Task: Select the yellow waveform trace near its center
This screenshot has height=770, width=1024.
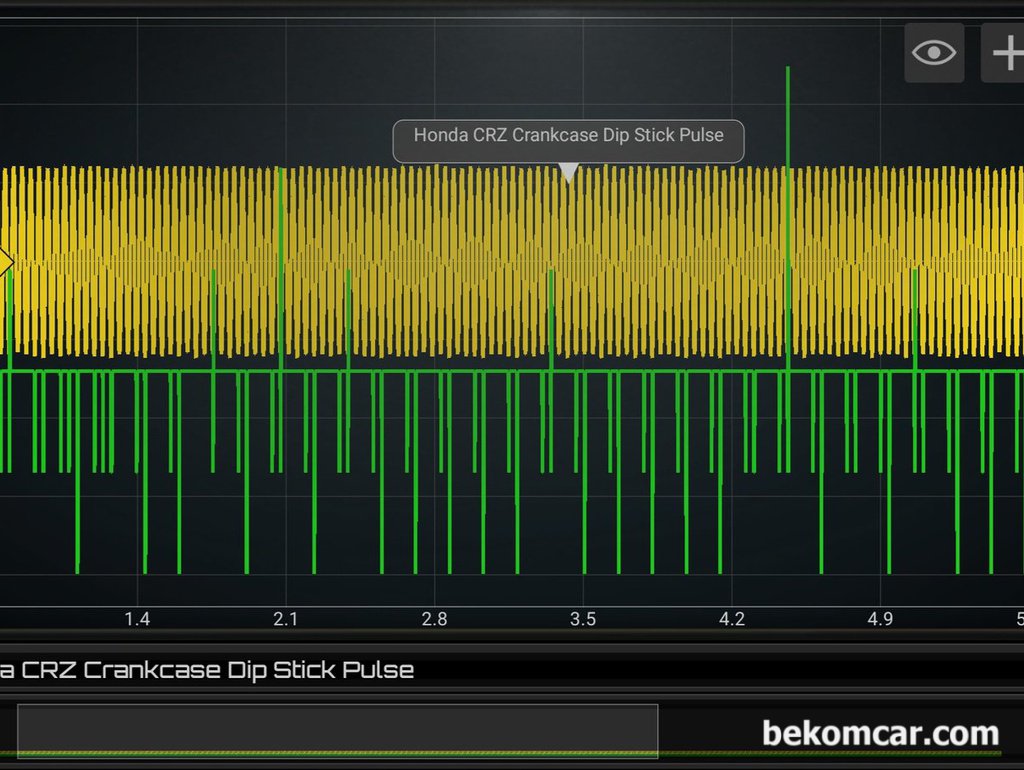Action: (x=512, y=262)
